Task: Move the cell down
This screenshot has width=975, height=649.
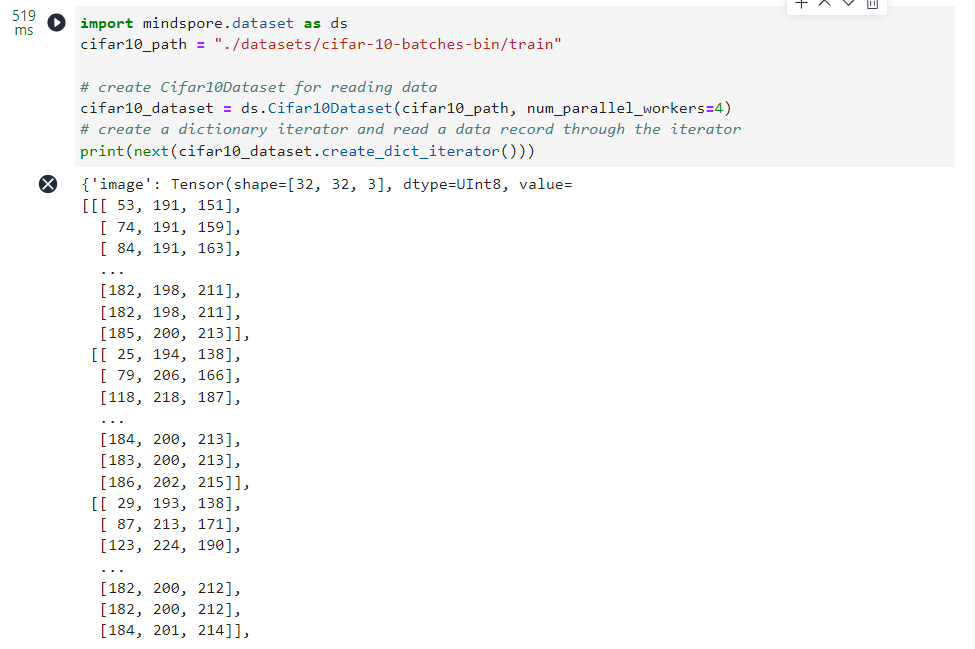Action: tap(849, 4)
